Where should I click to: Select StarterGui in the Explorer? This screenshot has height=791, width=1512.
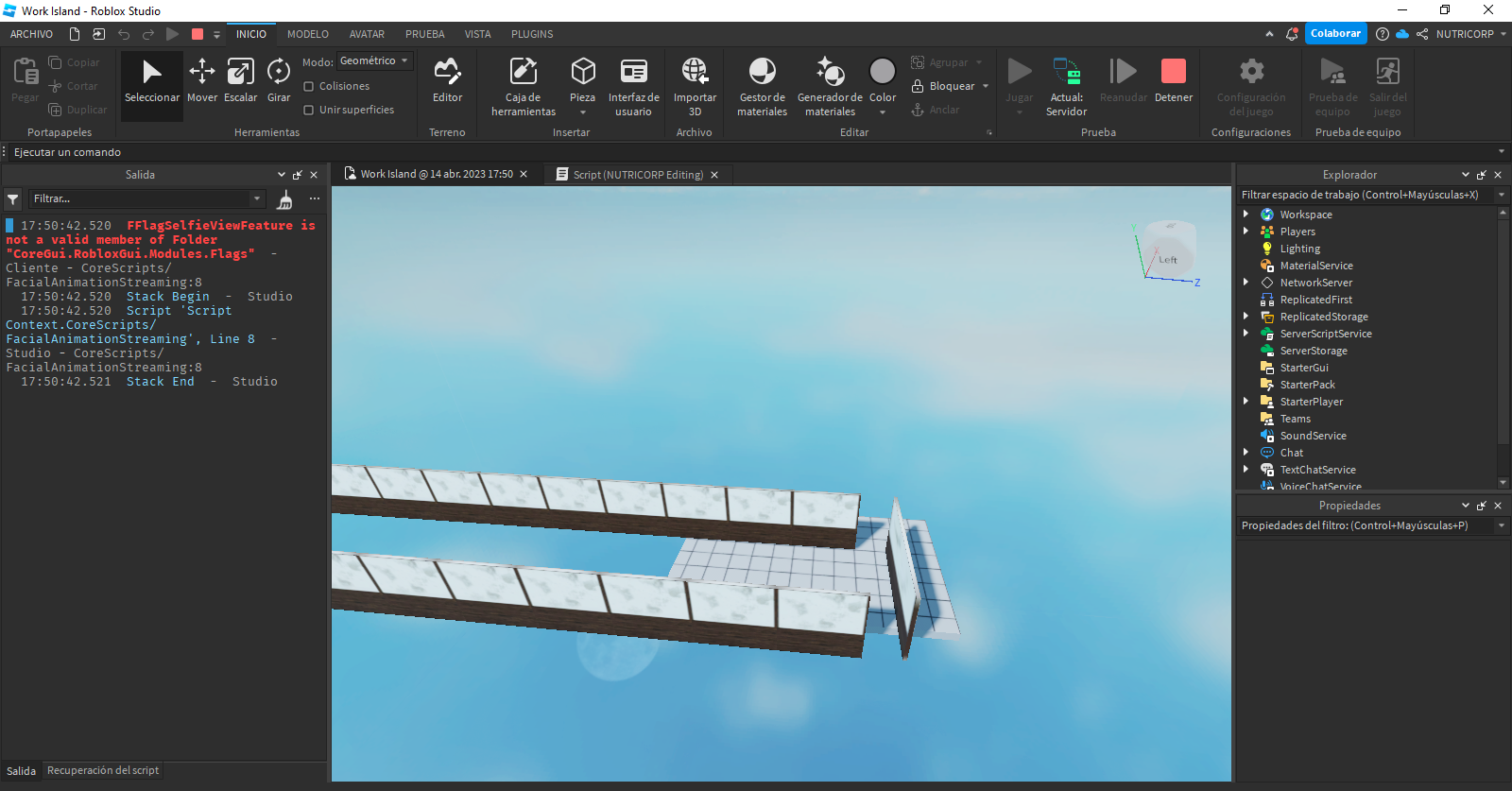click(x=1304, y=368)
